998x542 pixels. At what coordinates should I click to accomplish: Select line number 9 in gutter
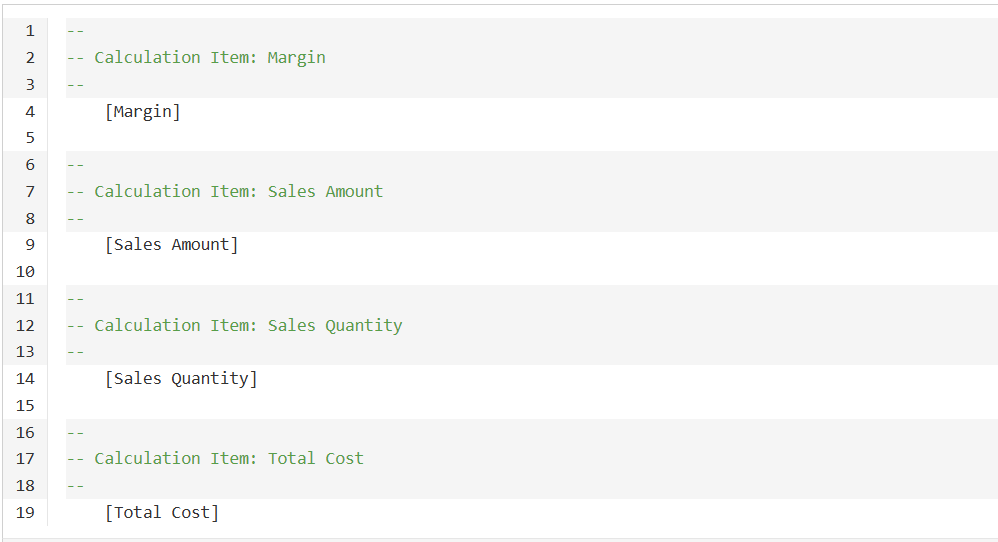[29, 245]
